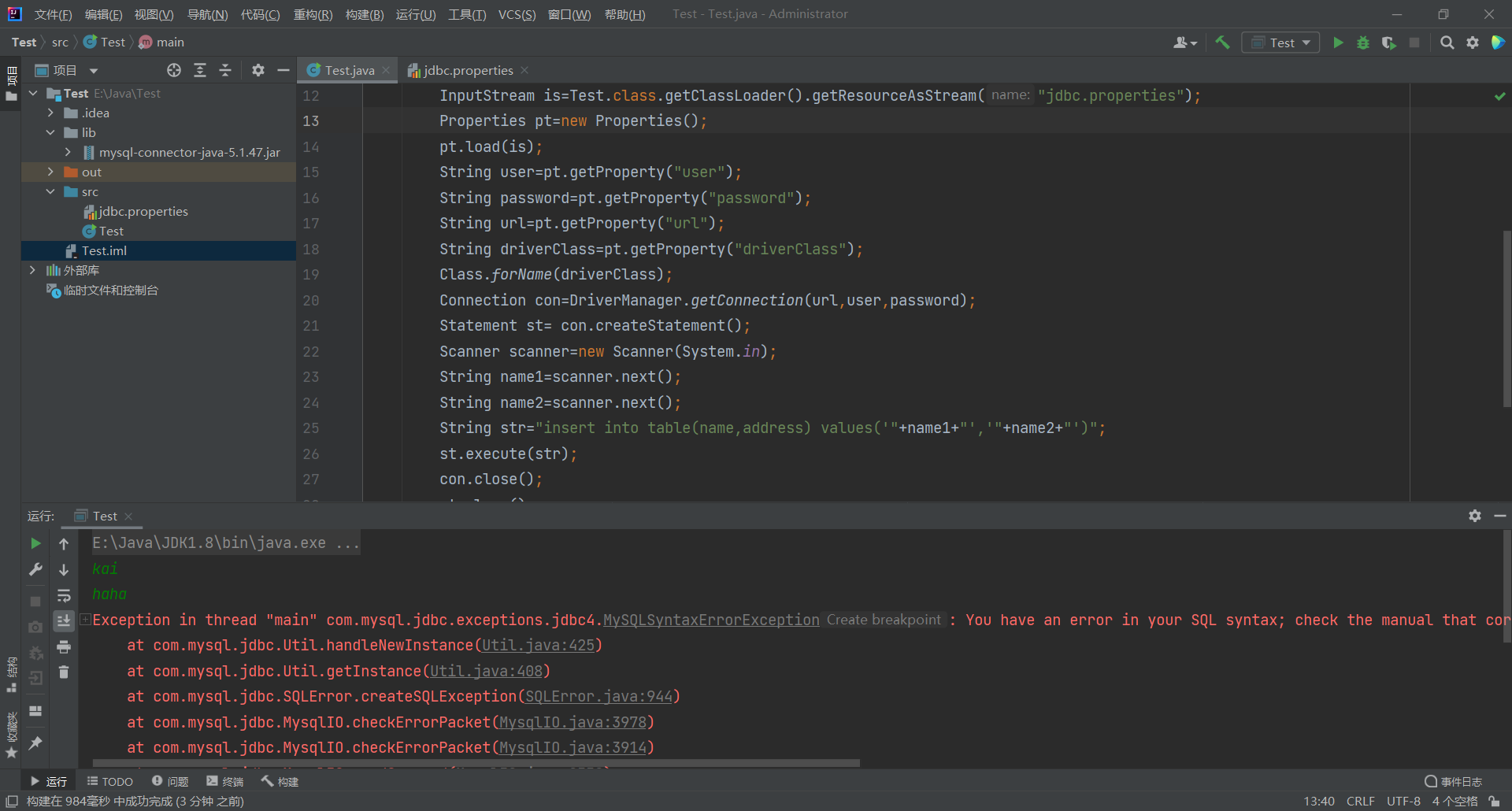The width and height of the screenshot is (1512, 811).
Task: Click console horizontal scrollbar
Action: point(476,763)
